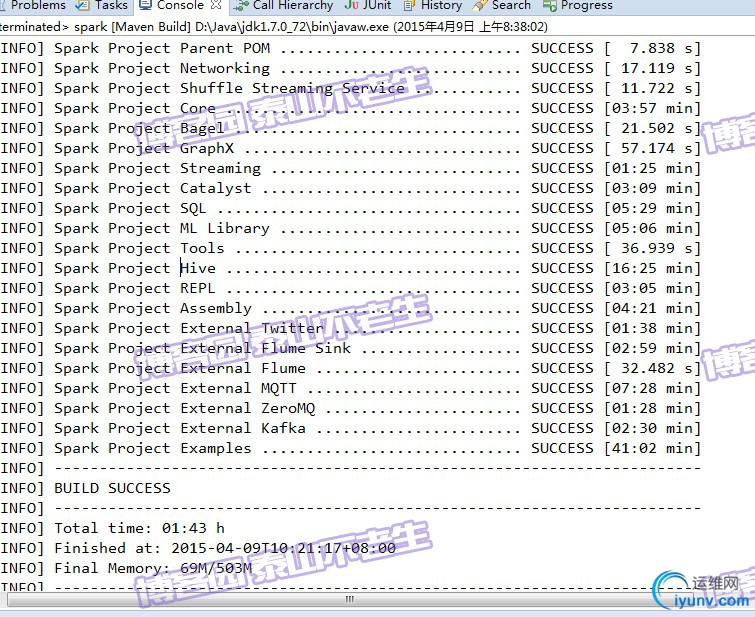
Task: Click the Core duration 03:57 min
Action: pyautogui.click(x=652, y=108)
